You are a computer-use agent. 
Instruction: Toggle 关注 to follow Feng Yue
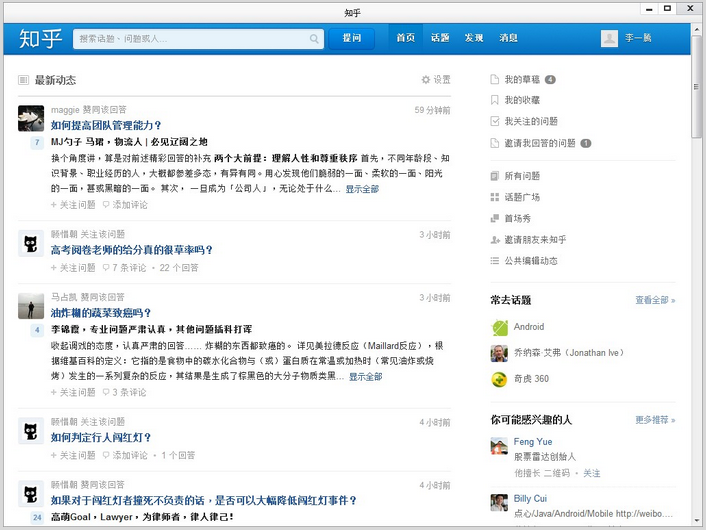point(592,473)
